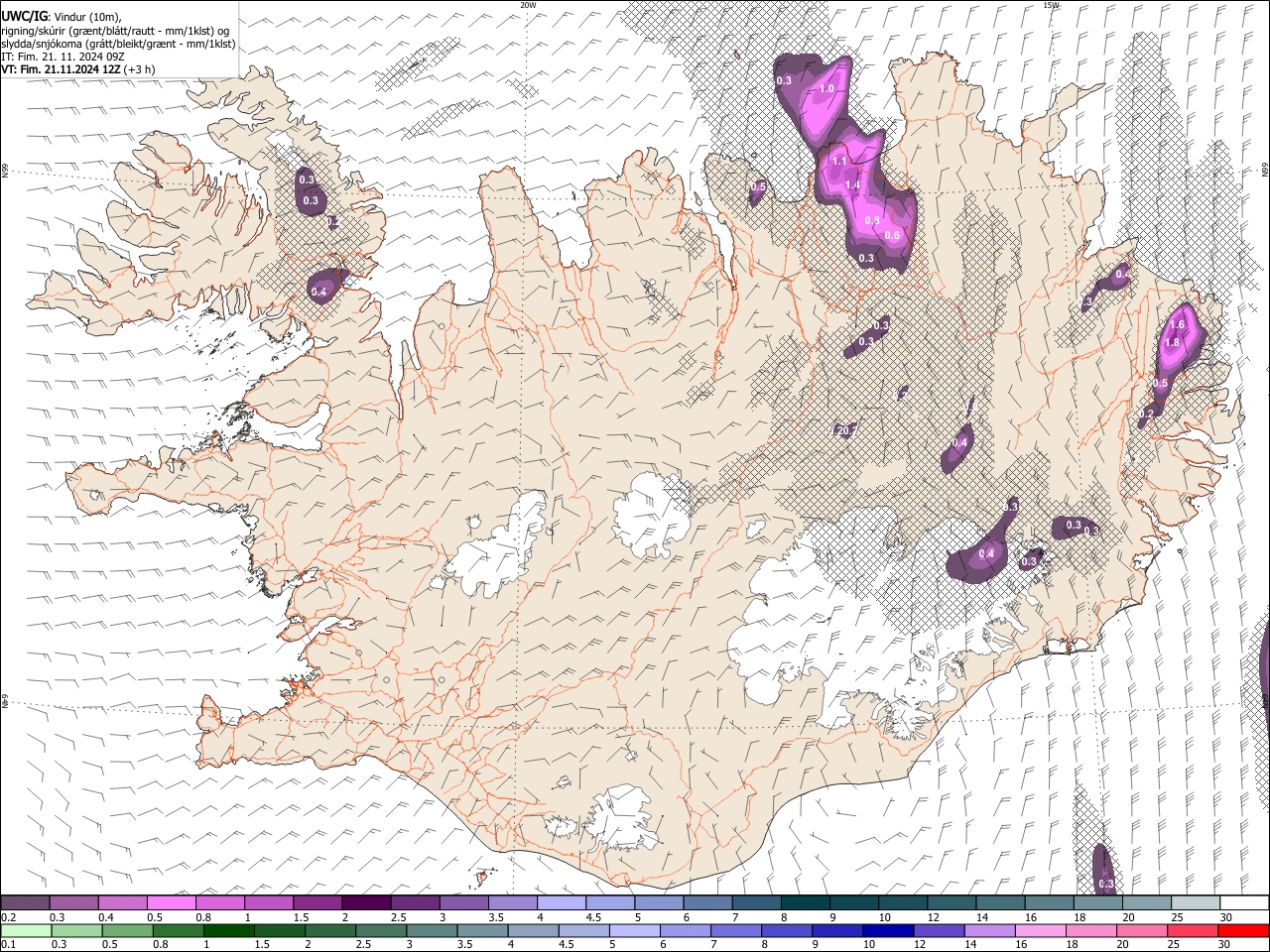1270x952 pixels.
Task: Click the 'rigning/skúrir' legend description line
Action: (x=117, y=31)
